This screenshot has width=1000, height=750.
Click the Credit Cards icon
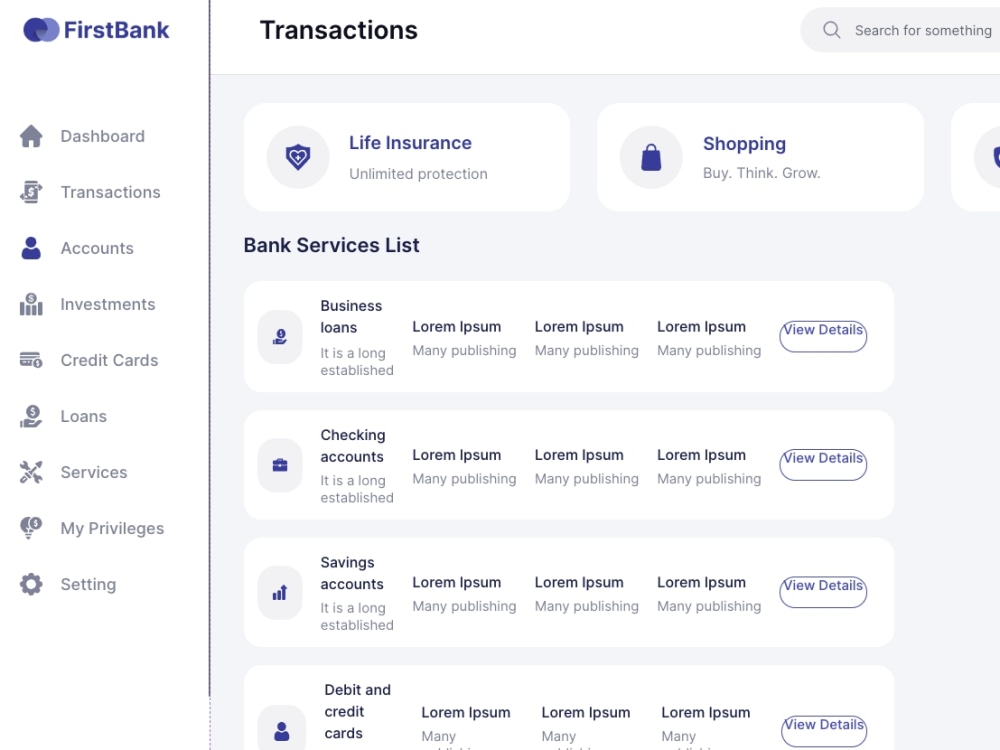click(31, 360)
